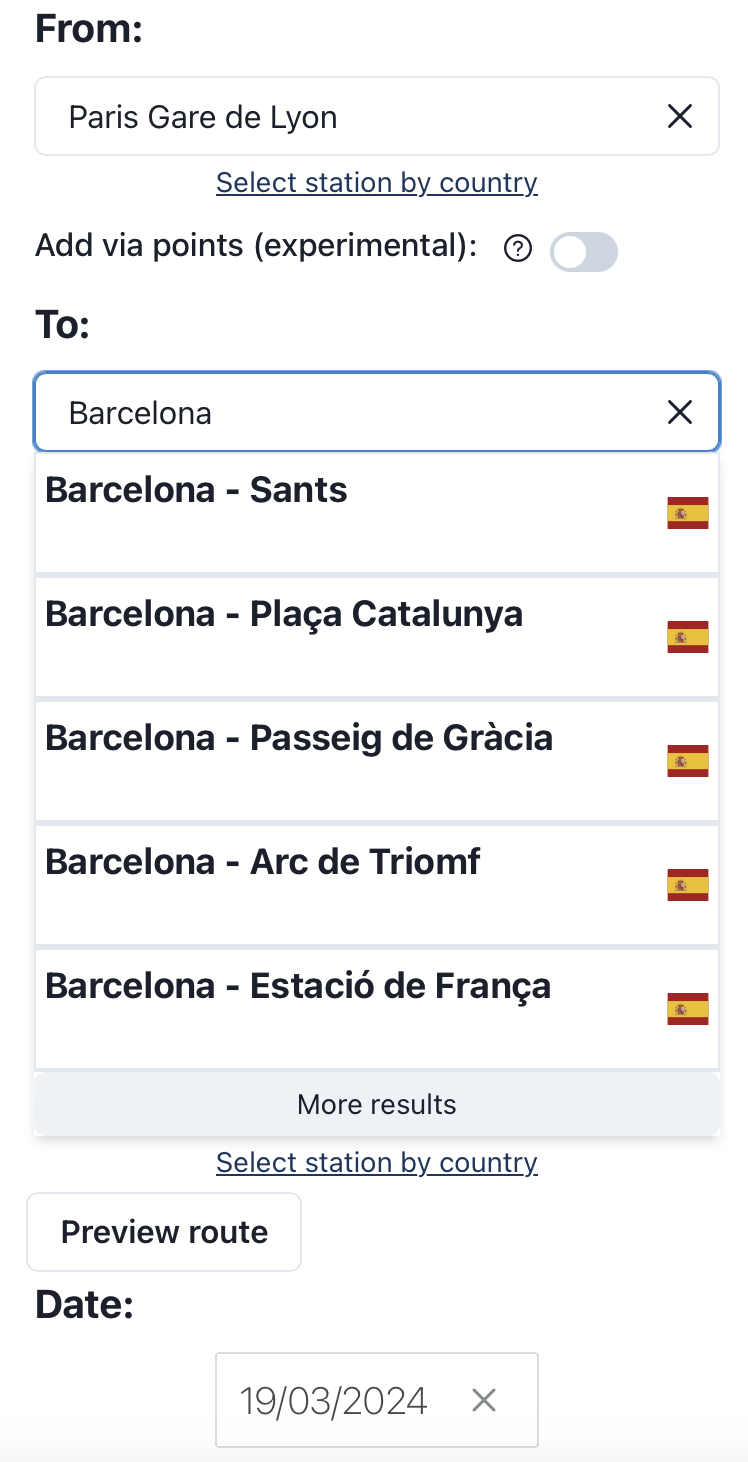Clear the Barcelona destination text
This screenshot has height=1462, width=748.
pyautogui.click(x=680, y=412)
